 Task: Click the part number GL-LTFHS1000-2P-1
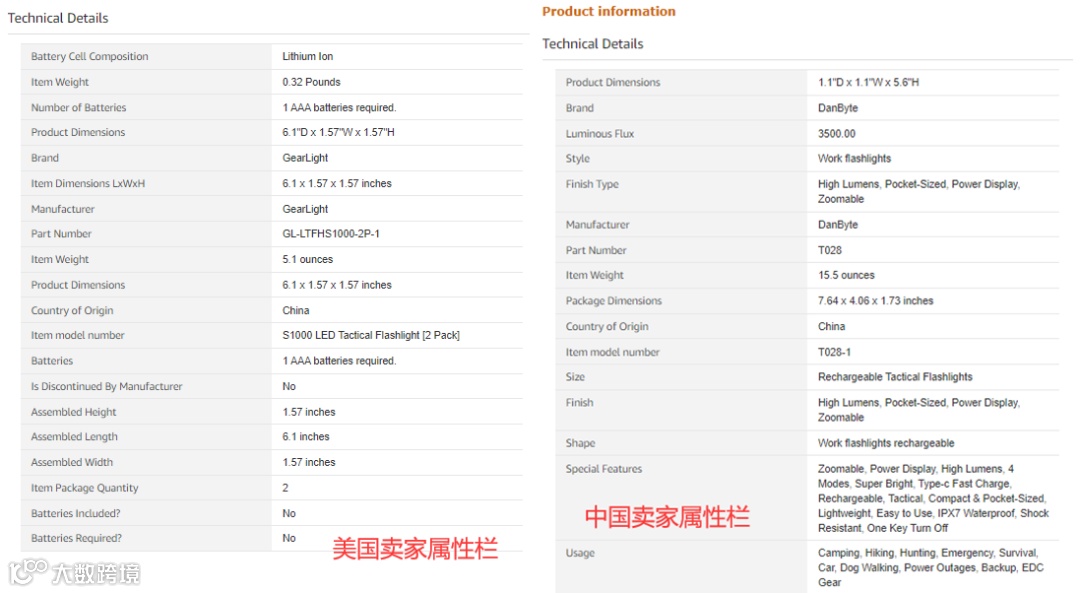point(331,233)
